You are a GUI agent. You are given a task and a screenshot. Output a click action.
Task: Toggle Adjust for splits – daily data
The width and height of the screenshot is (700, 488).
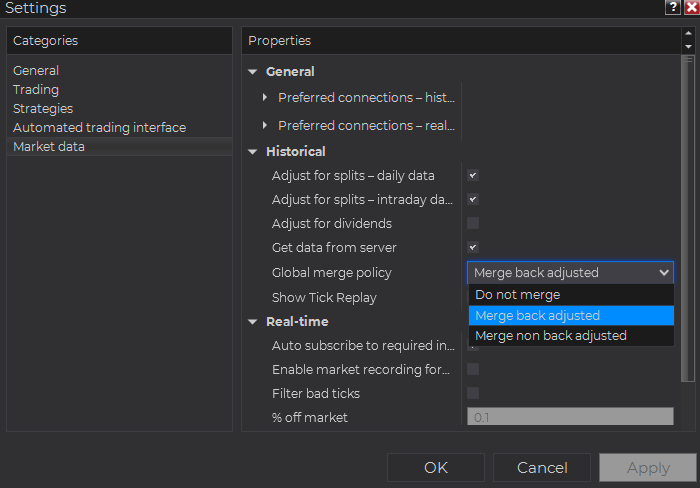(x=473, y=175)
